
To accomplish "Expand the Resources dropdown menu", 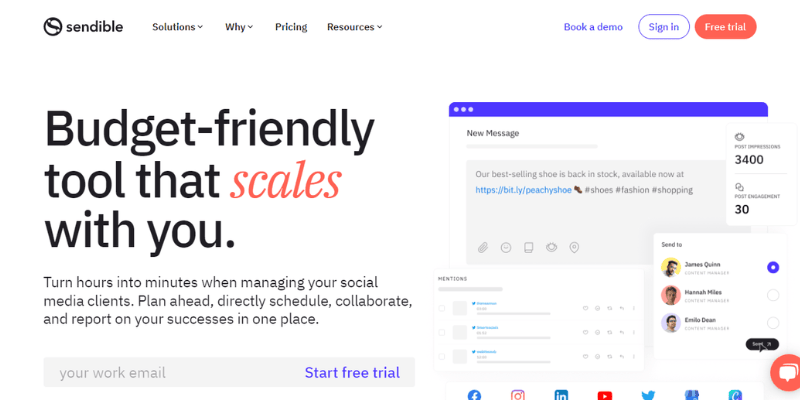I will [354, 27].
